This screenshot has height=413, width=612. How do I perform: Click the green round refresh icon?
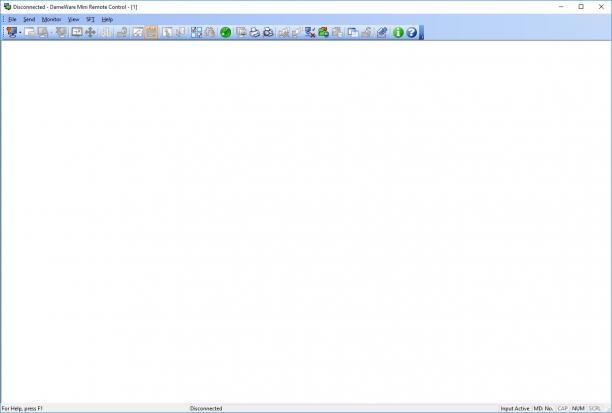coord(226,32)
